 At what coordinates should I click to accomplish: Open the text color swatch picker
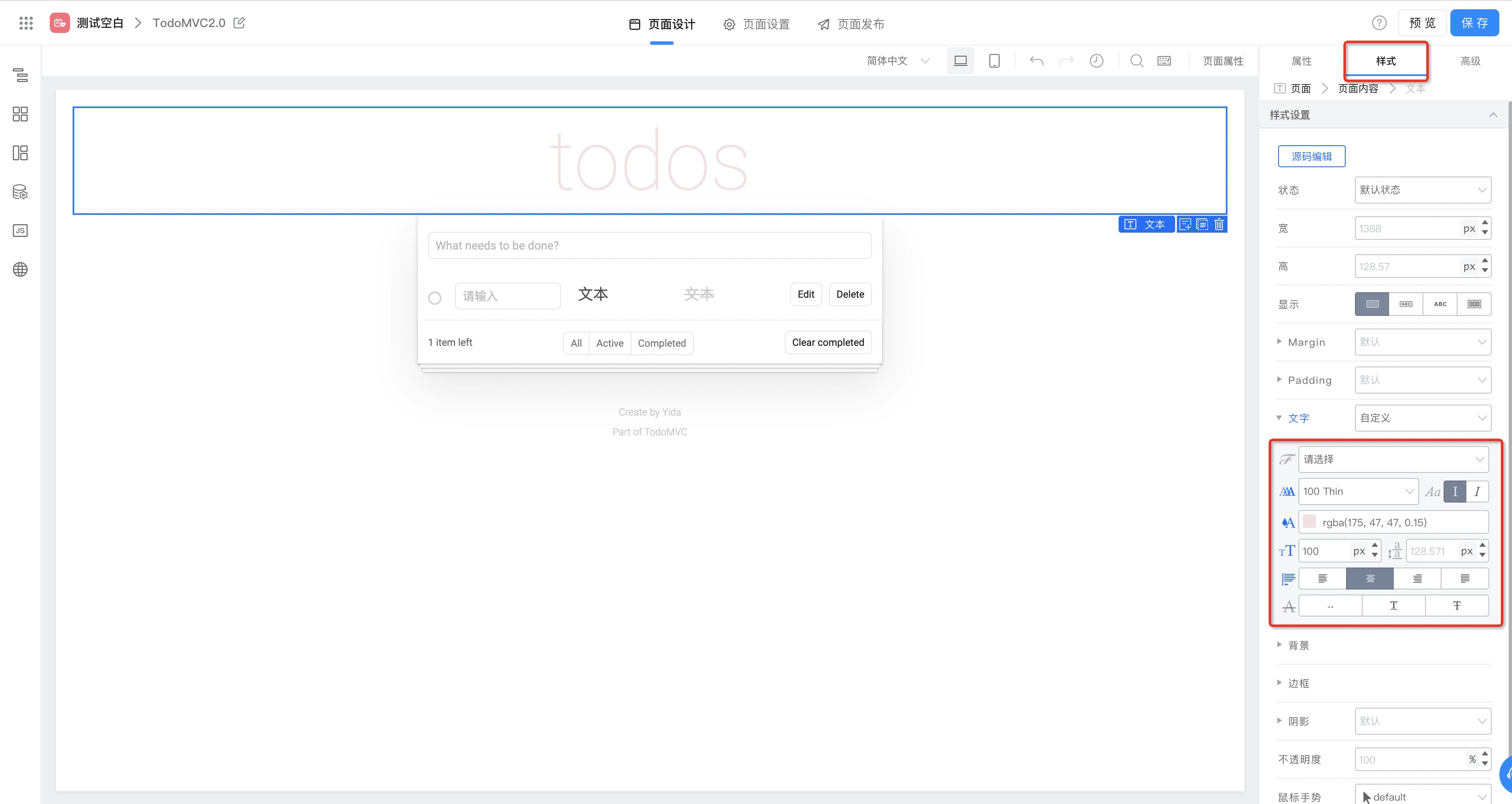1309,522
